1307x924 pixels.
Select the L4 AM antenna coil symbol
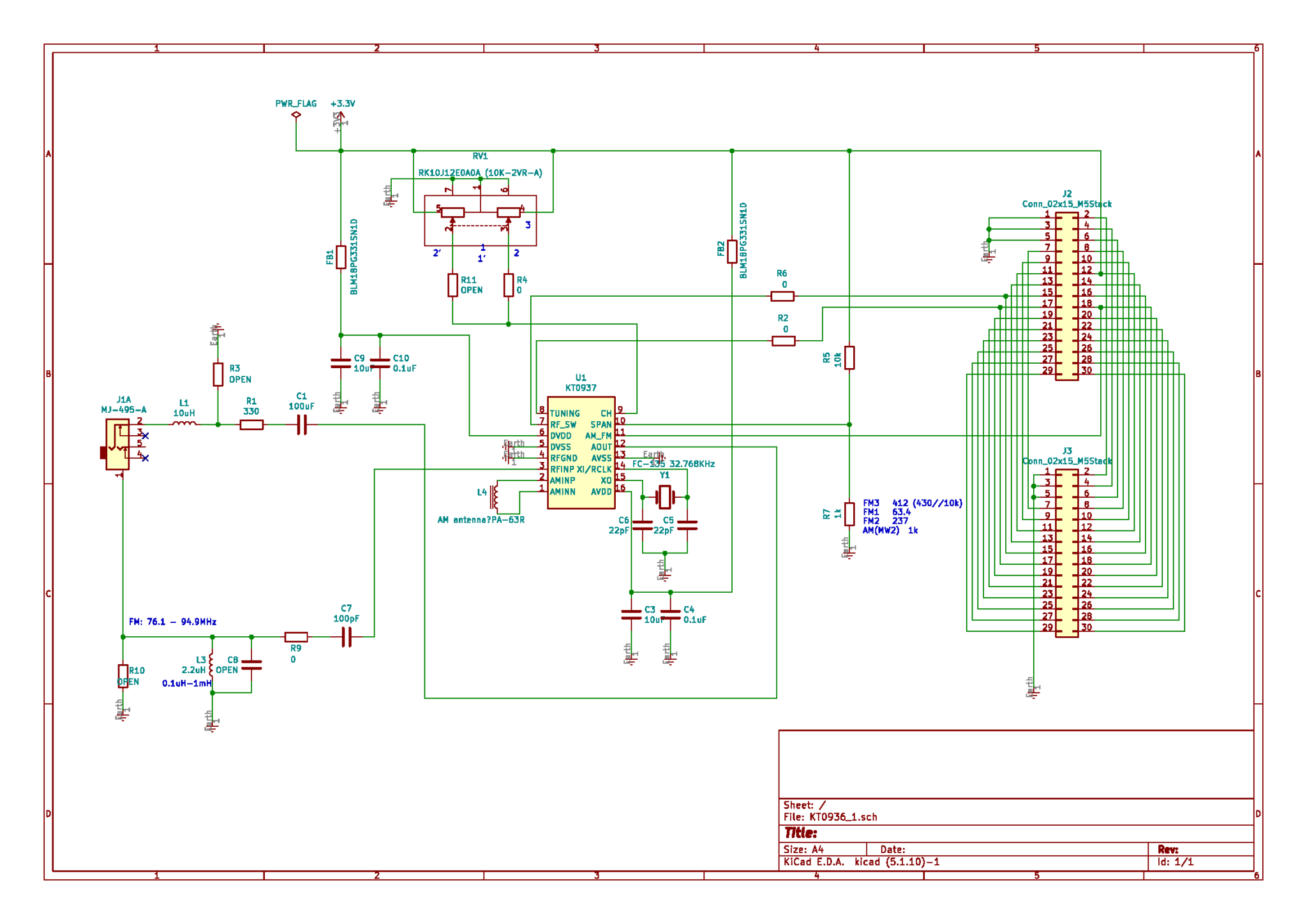tap(497, 497)
